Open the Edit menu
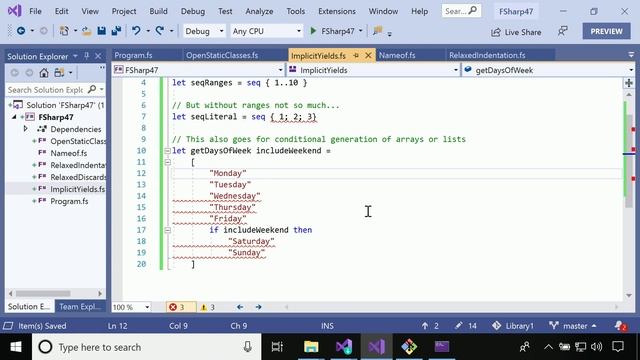The width and height of the screenshot is (640, 360). pos(62,11)
